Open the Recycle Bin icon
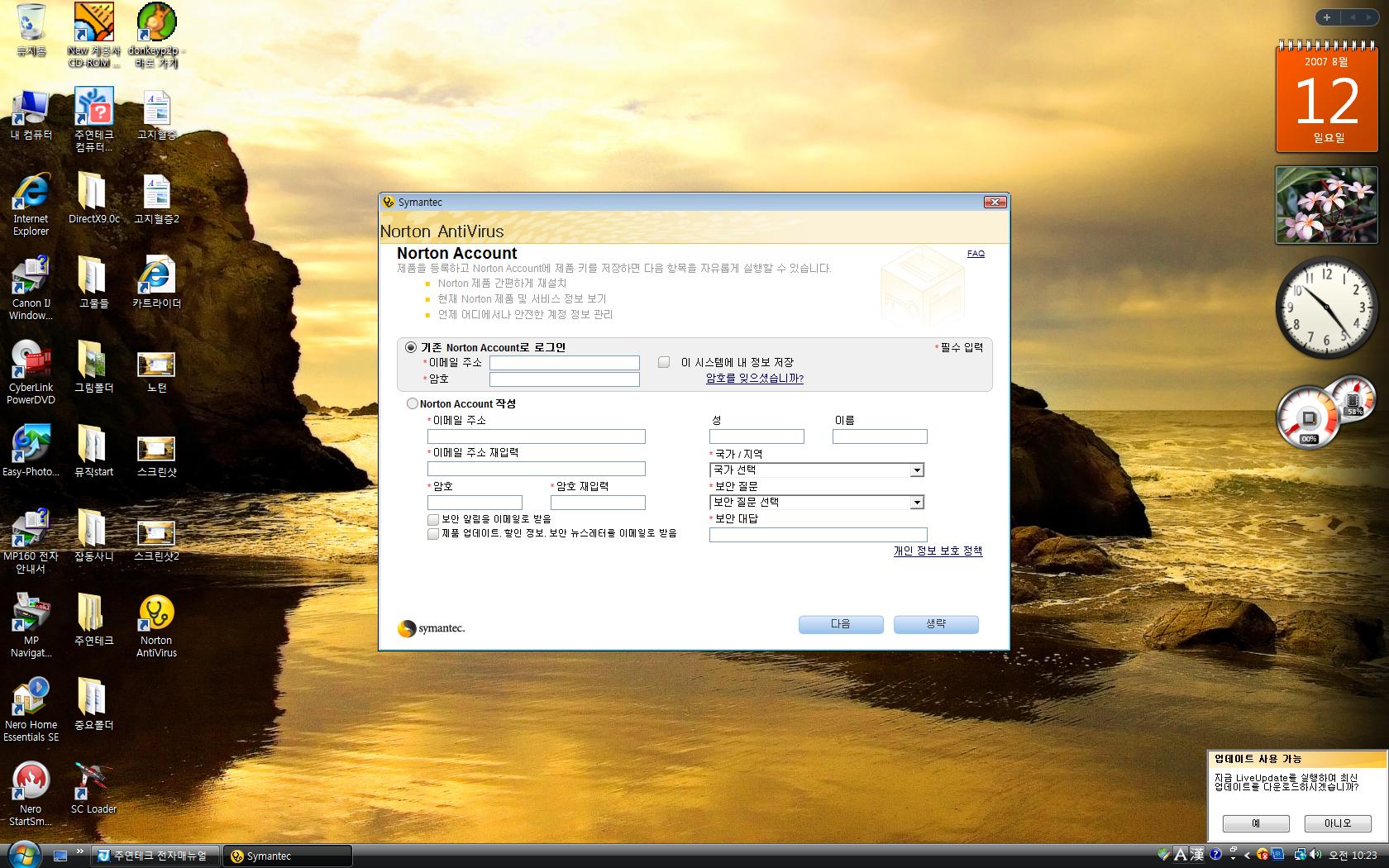 coord(31,23)
